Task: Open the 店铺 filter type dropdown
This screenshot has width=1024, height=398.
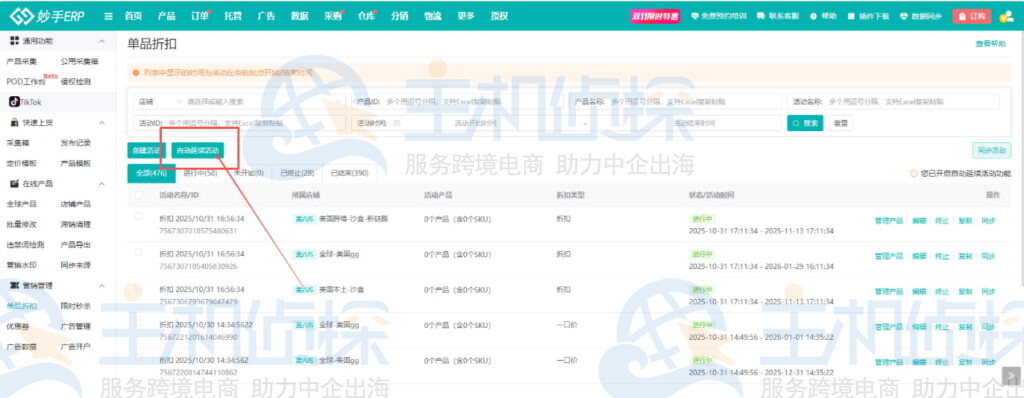Action: pos(159,102)
